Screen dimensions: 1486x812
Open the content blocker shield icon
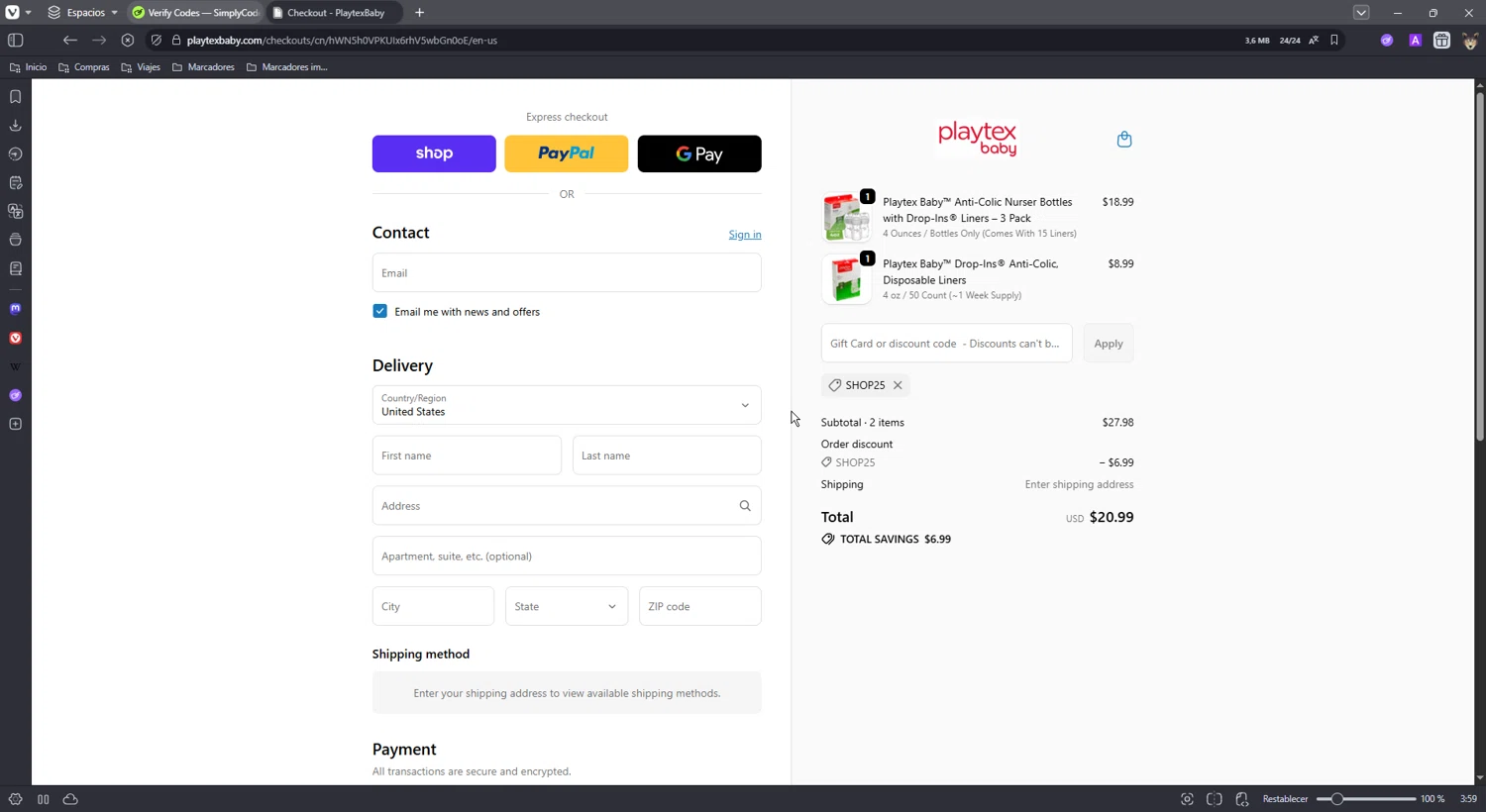(156, 41)
